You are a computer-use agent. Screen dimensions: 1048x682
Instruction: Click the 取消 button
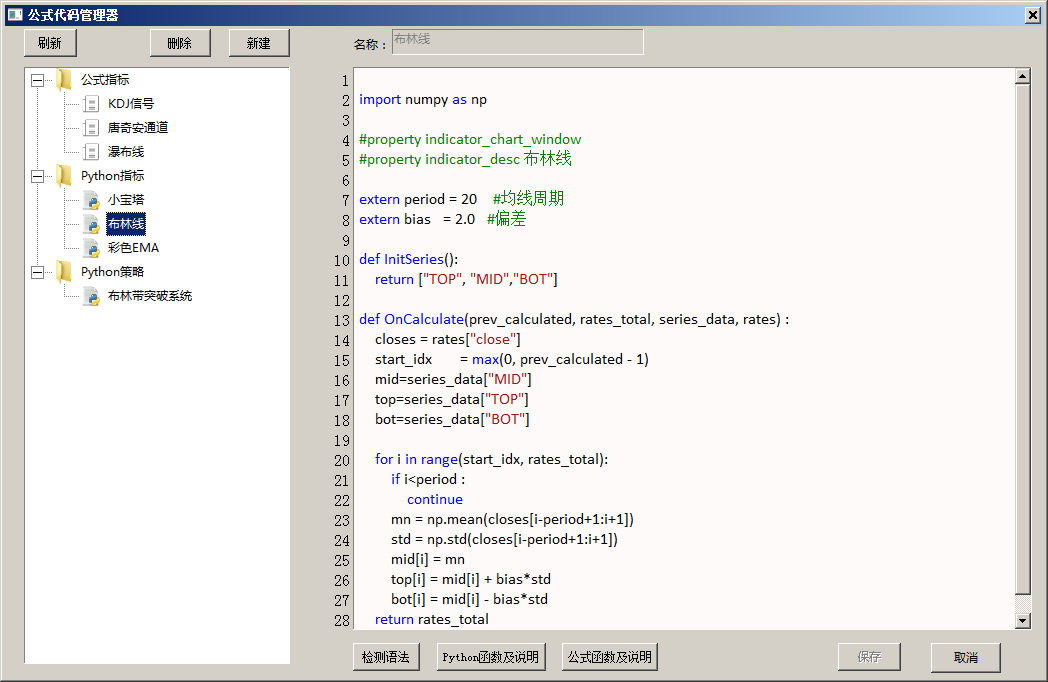[x=965, y=657]
